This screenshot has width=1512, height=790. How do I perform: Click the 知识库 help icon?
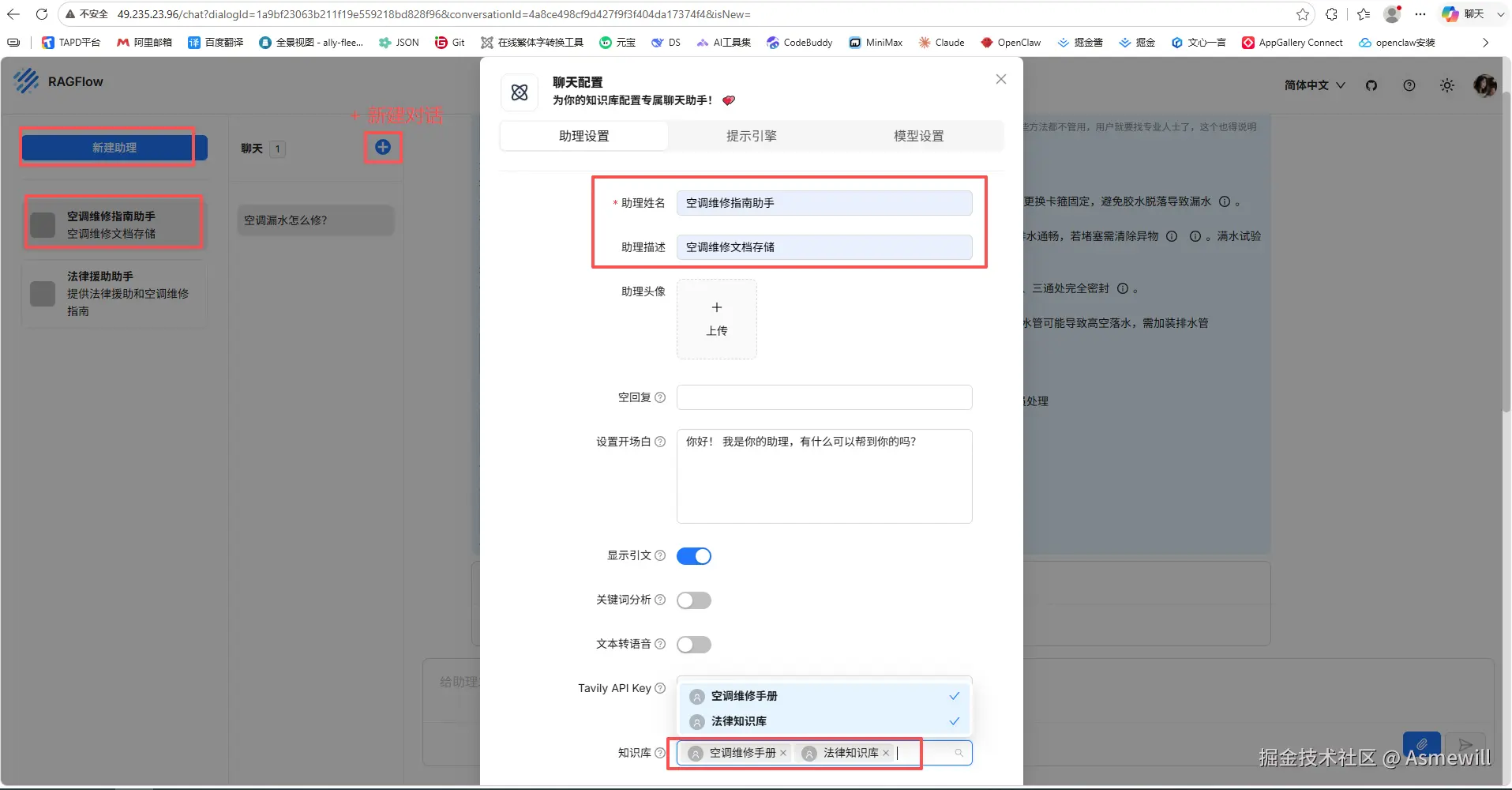[x=660, y=753]
